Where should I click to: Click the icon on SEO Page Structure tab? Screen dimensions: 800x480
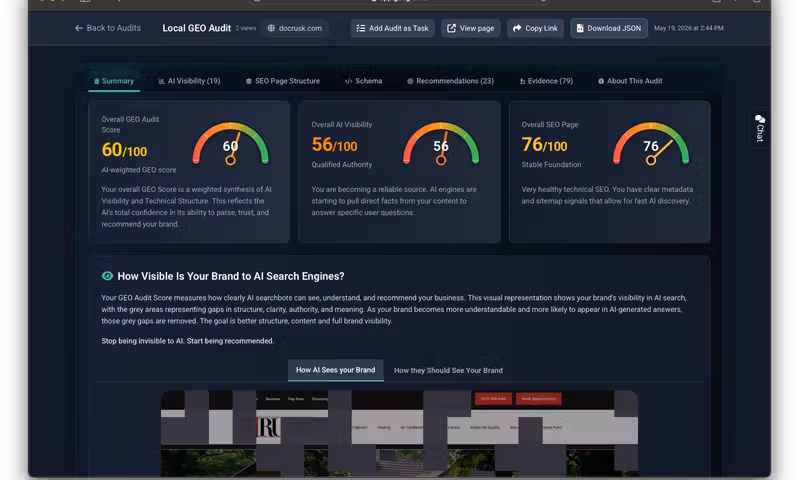click(249, 81)
